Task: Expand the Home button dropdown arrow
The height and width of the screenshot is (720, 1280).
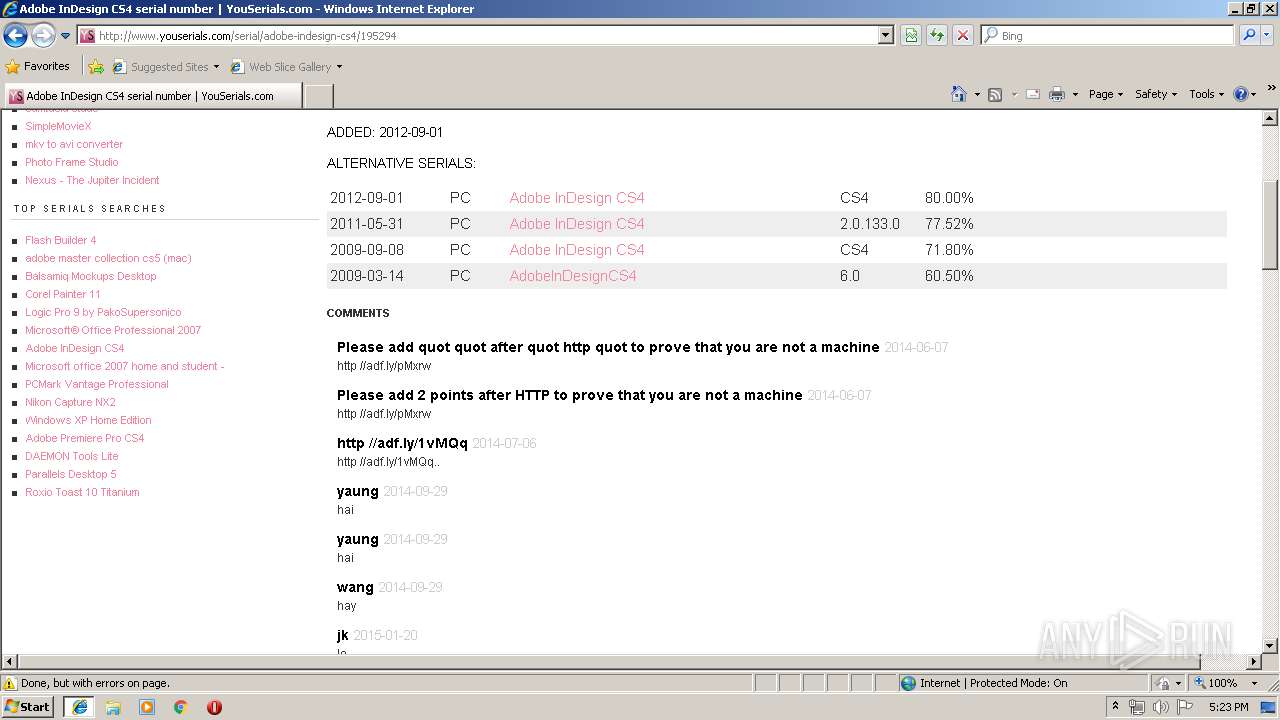Action: tap(977, 94)
